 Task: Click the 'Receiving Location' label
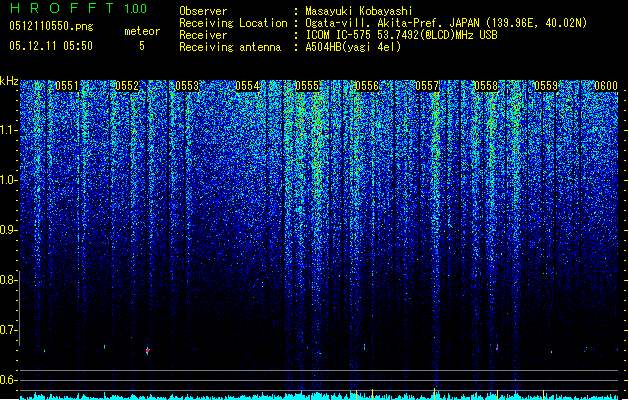(x=233, y=23)
